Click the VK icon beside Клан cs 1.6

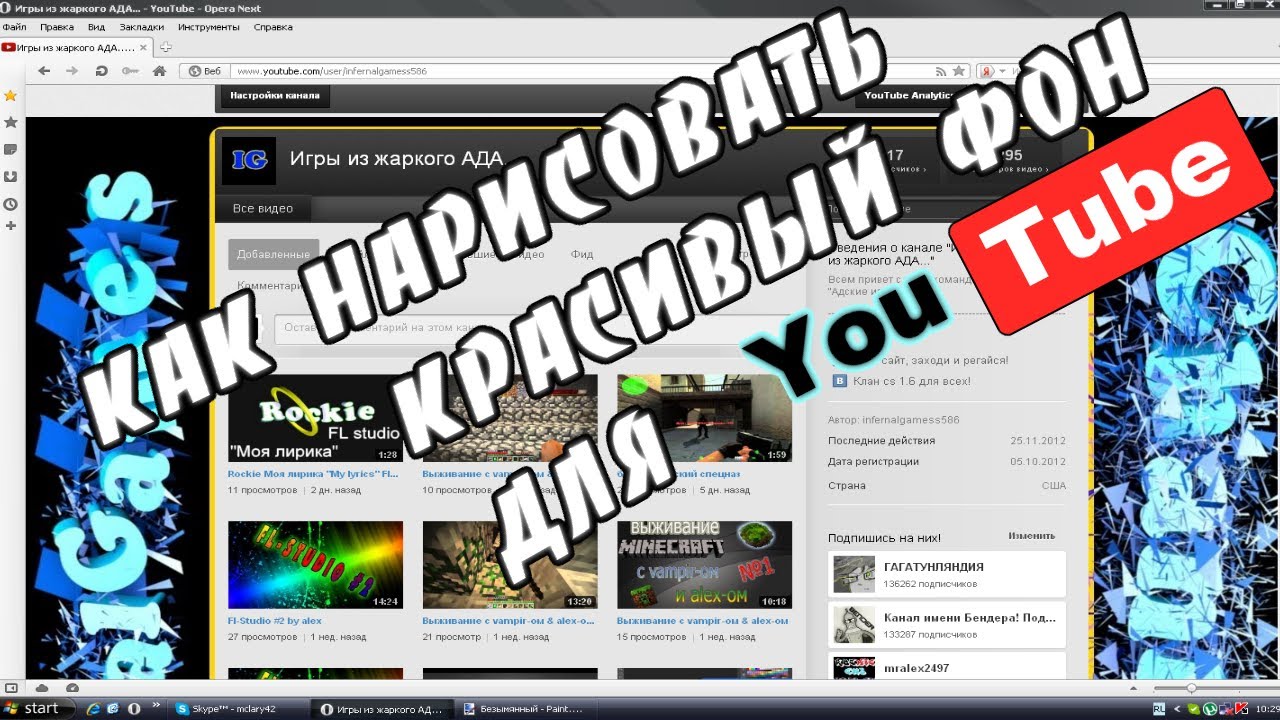(841, 381)
